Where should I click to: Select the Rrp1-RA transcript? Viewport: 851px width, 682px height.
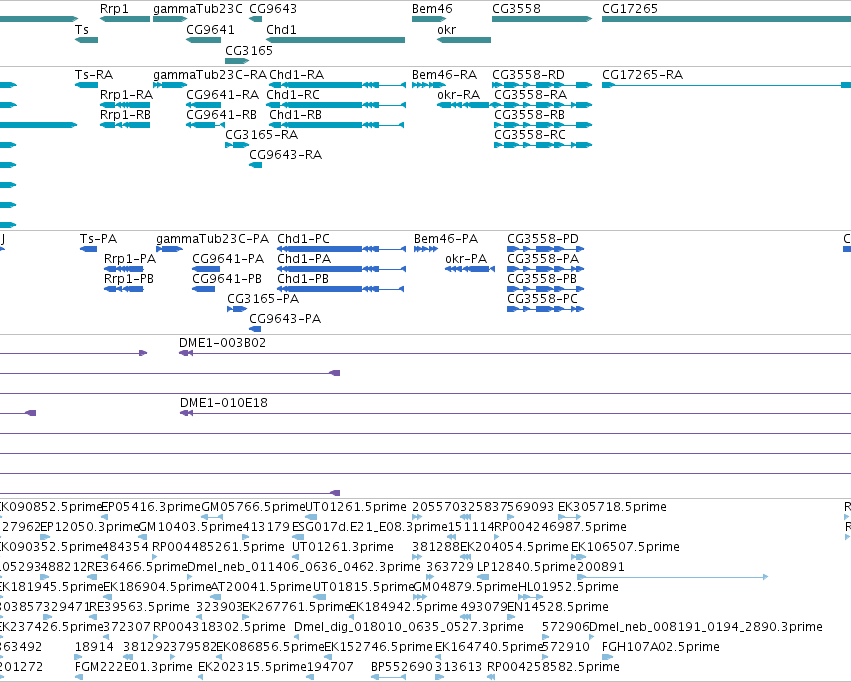click(x=125, y=105)
